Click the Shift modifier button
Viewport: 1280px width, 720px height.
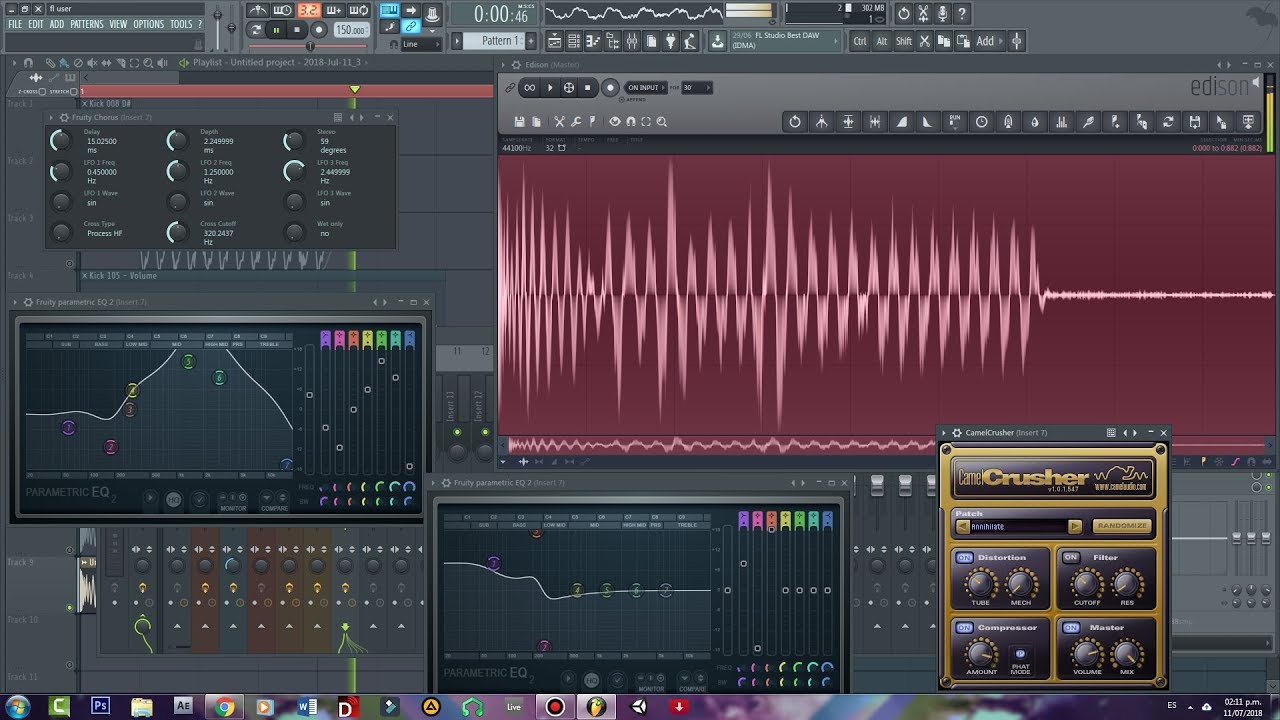[904, 41]
